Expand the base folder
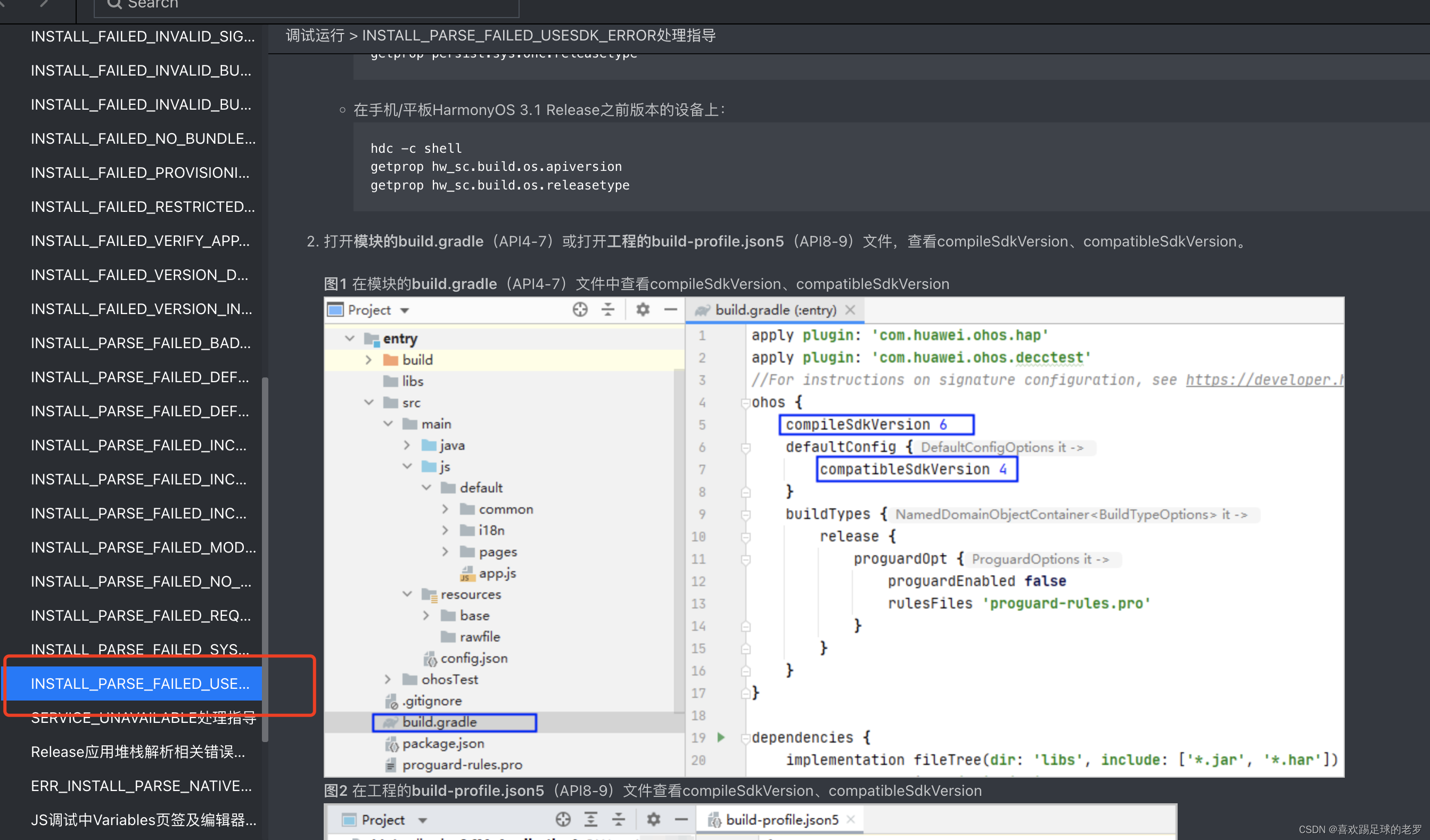This screenshot has height=840, width=1430. coord(426,615)
